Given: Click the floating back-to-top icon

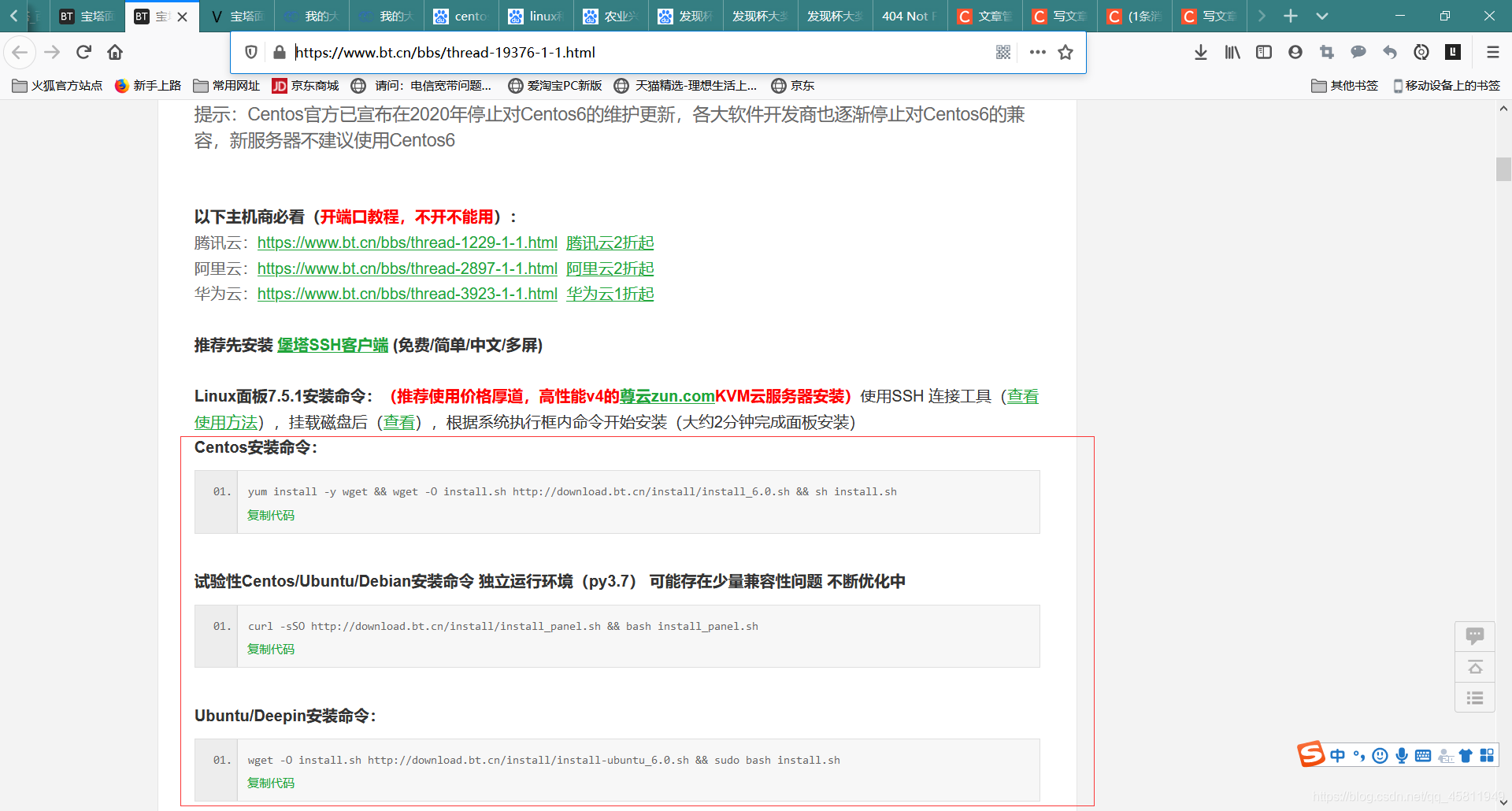Looking at the screenshot, I should [x=1475, y=667].
